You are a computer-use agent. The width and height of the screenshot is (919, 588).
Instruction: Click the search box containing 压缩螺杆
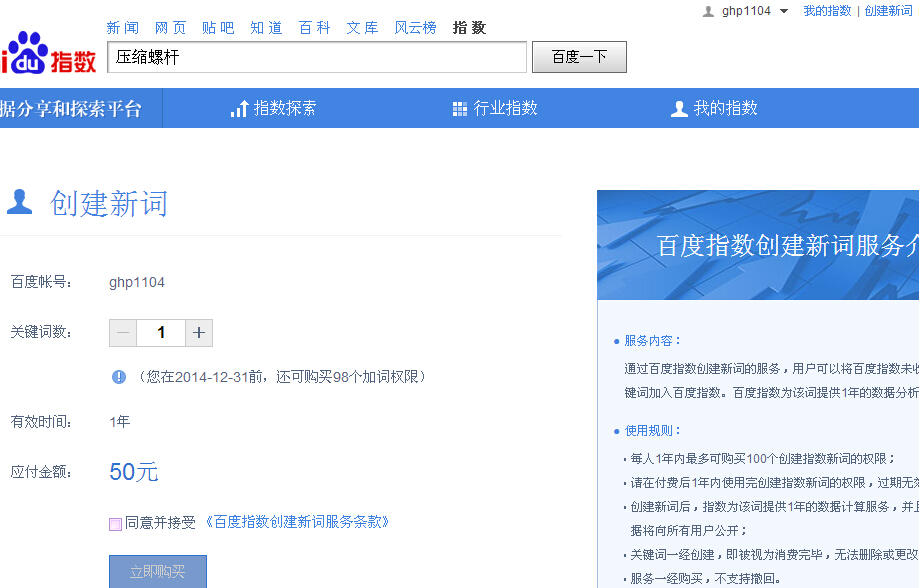(x=317, y=57)
